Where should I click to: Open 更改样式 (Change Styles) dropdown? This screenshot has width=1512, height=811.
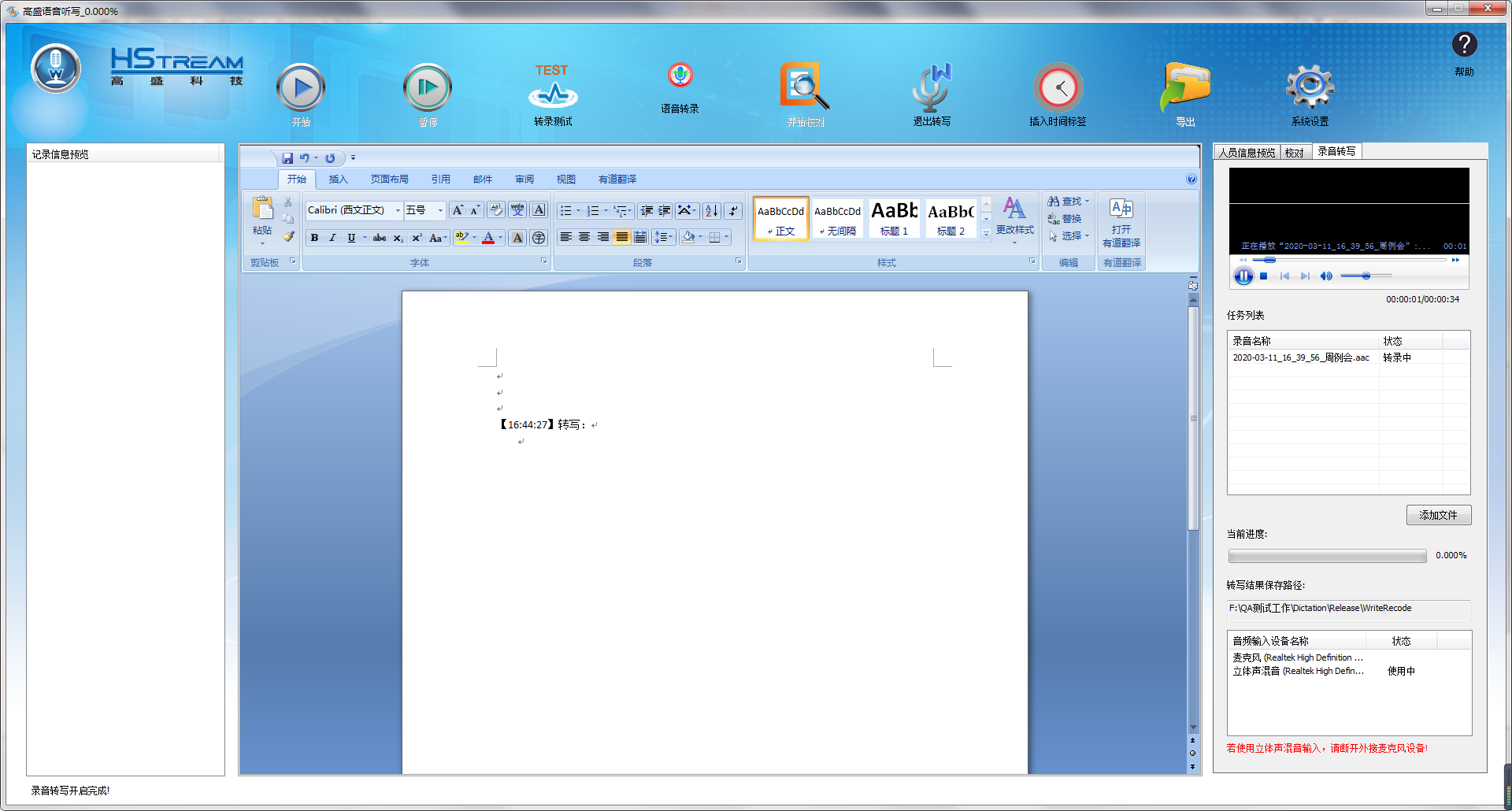coord(1014,220)
